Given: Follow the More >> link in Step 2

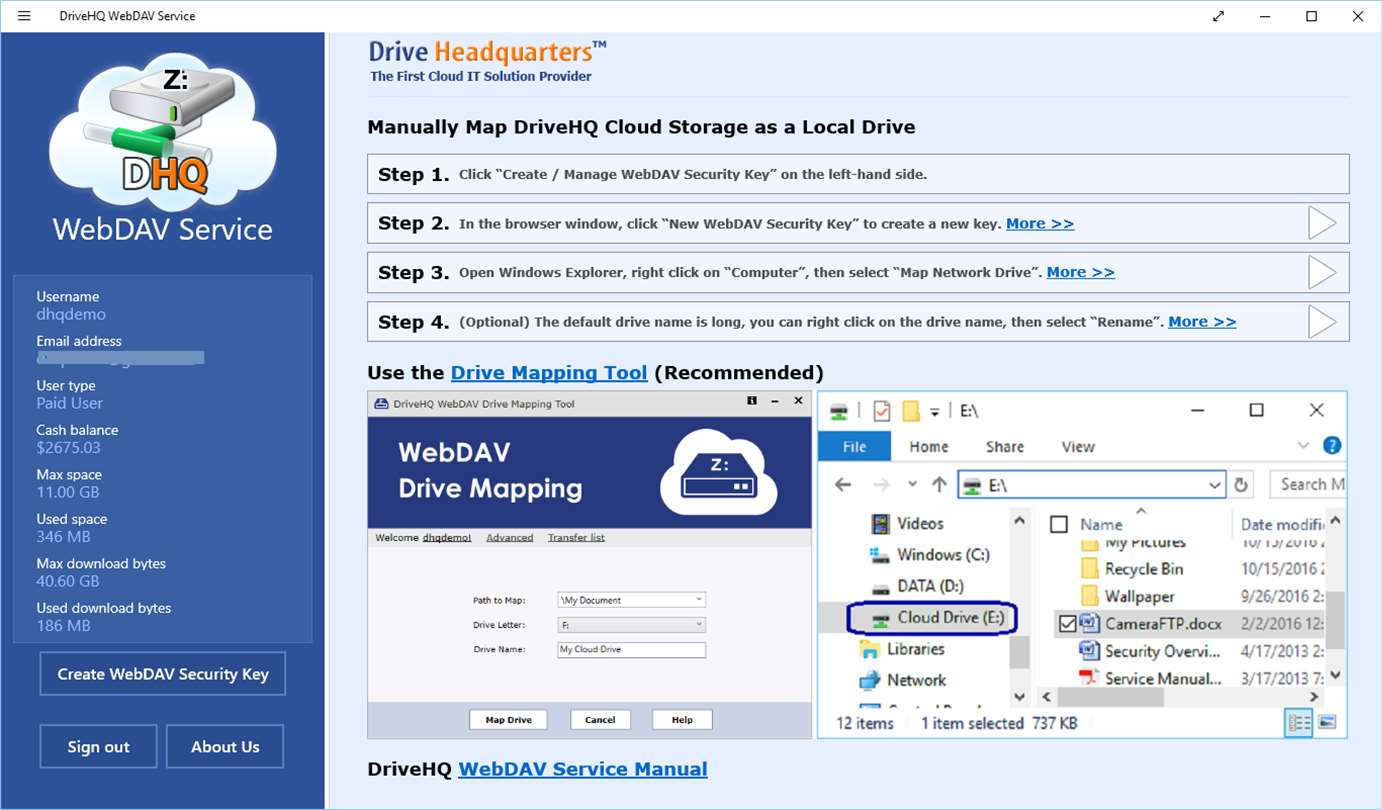Looking at the screenshot, I should point(1040,224).
